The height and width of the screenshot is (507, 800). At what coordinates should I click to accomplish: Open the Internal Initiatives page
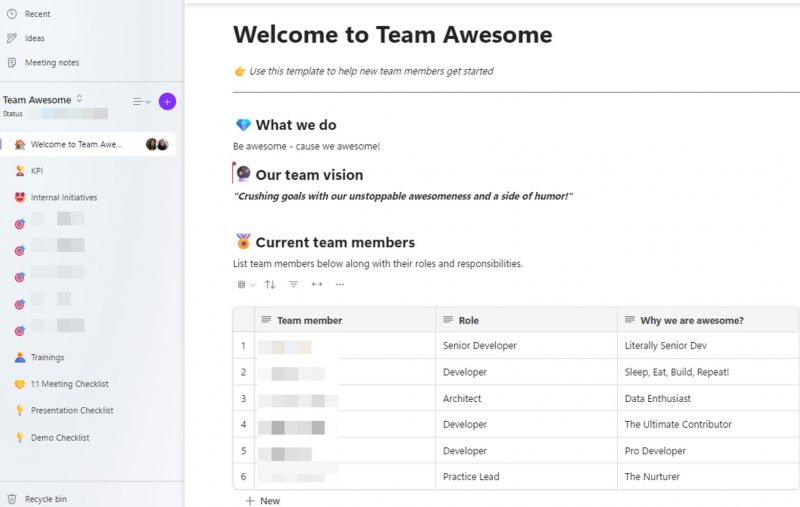[63, 197]
